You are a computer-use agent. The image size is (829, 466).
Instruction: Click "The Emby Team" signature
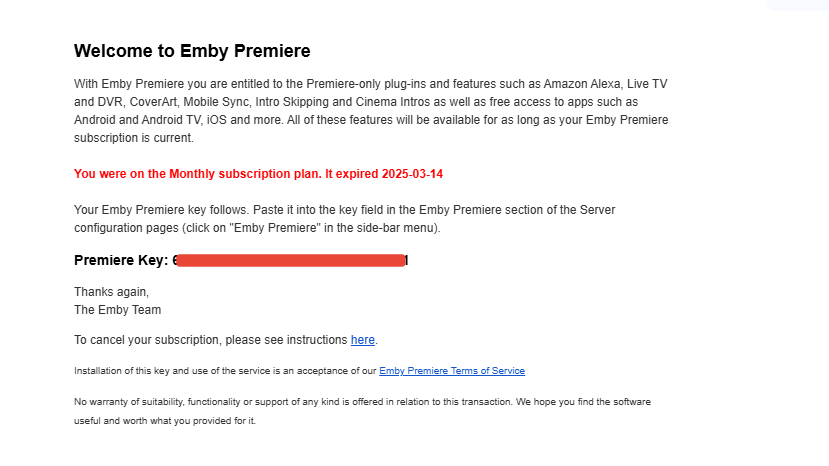(117, 310)
